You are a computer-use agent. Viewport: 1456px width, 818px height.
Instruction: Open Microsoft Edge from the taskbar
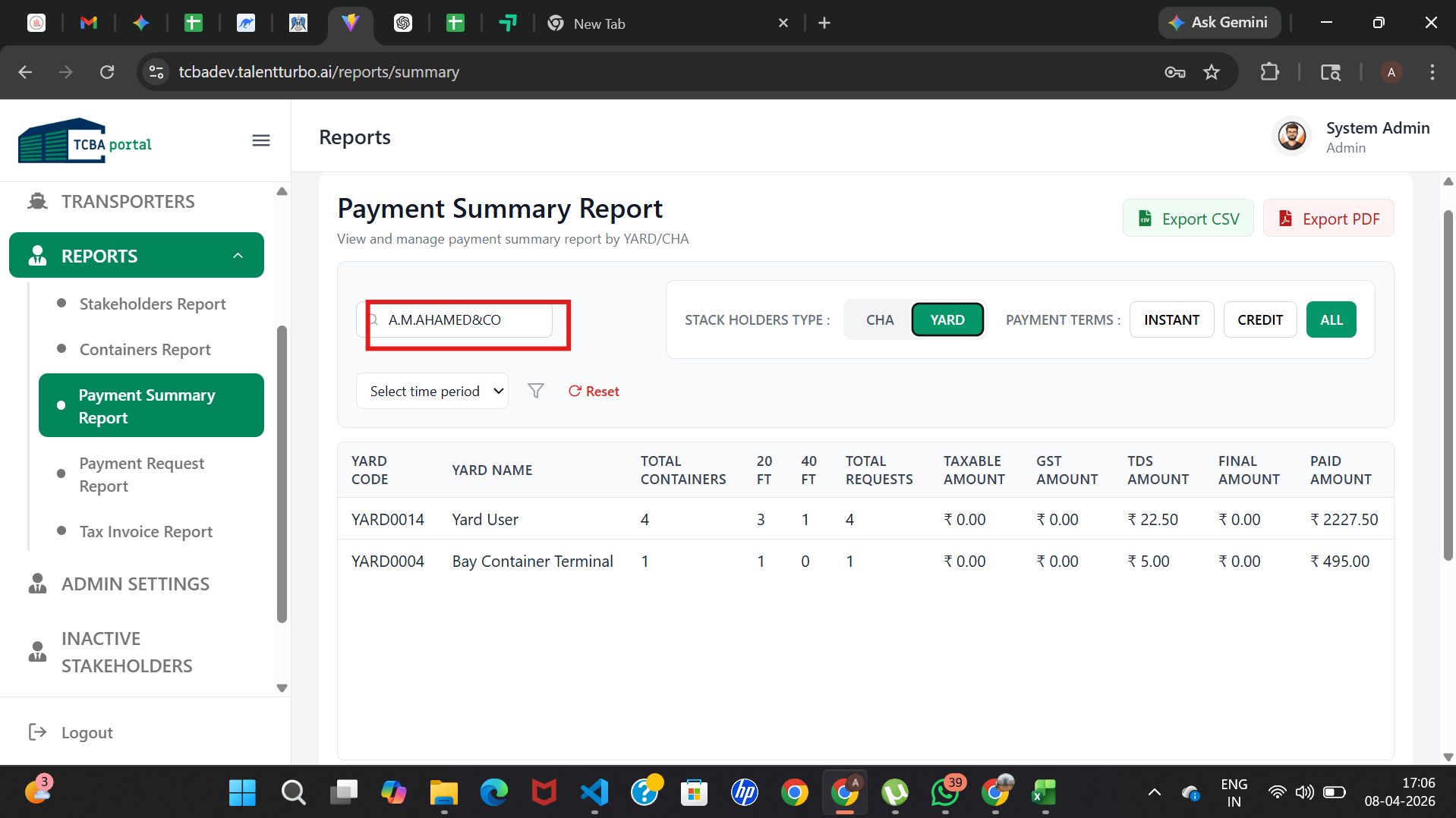pyautogui.click(x=494, y=793)
